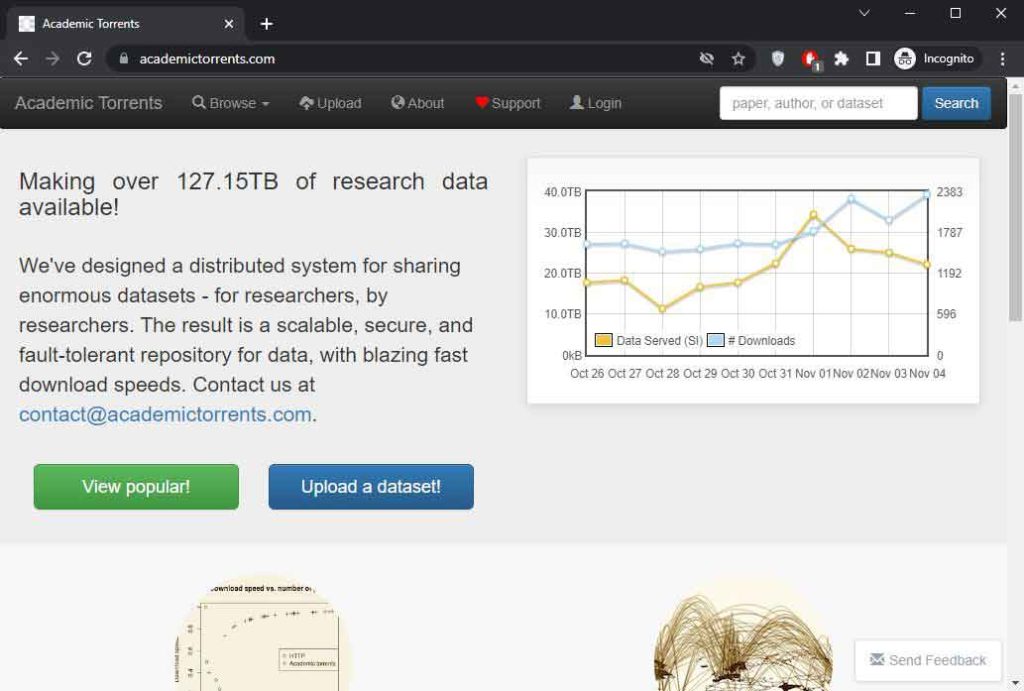The width and height of the screenshot is (1024, 691).
Task: Open the About page from navbar
Action: click(x=418, y=103)
